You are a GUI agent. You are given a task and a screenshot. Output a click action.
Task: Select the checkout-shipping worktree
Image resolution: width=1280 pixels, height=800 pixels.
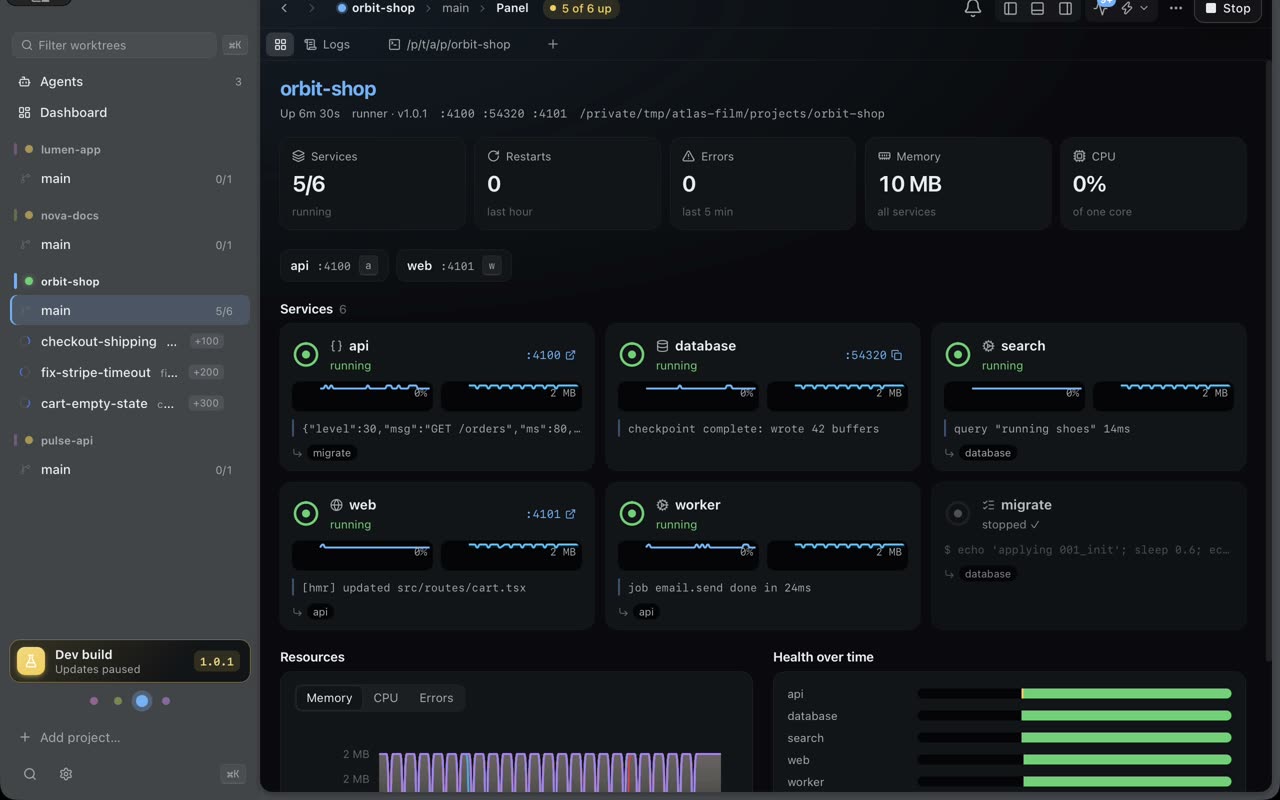130,341
